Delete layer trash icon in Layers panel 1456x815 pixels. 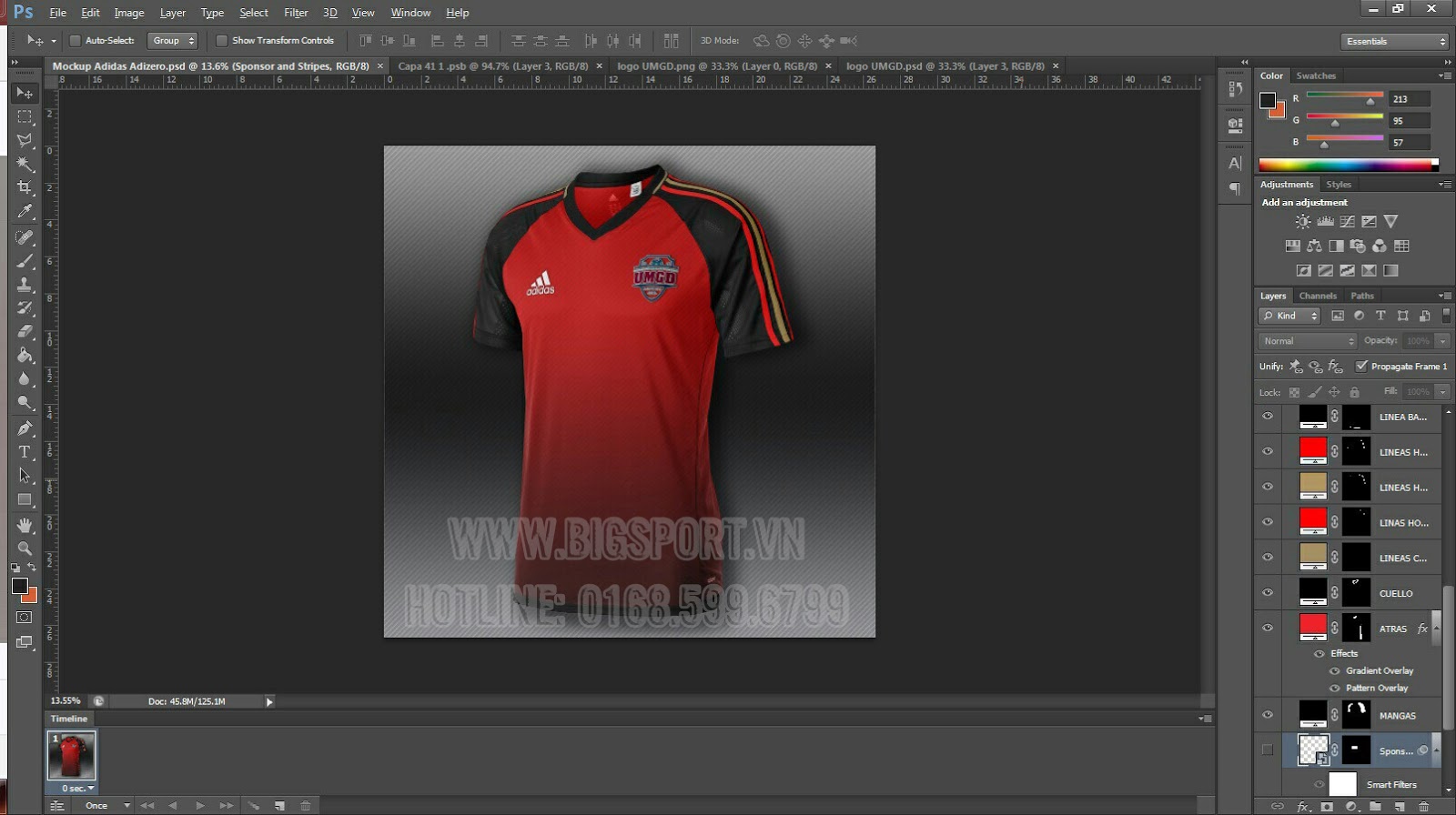click(1424, 807)
